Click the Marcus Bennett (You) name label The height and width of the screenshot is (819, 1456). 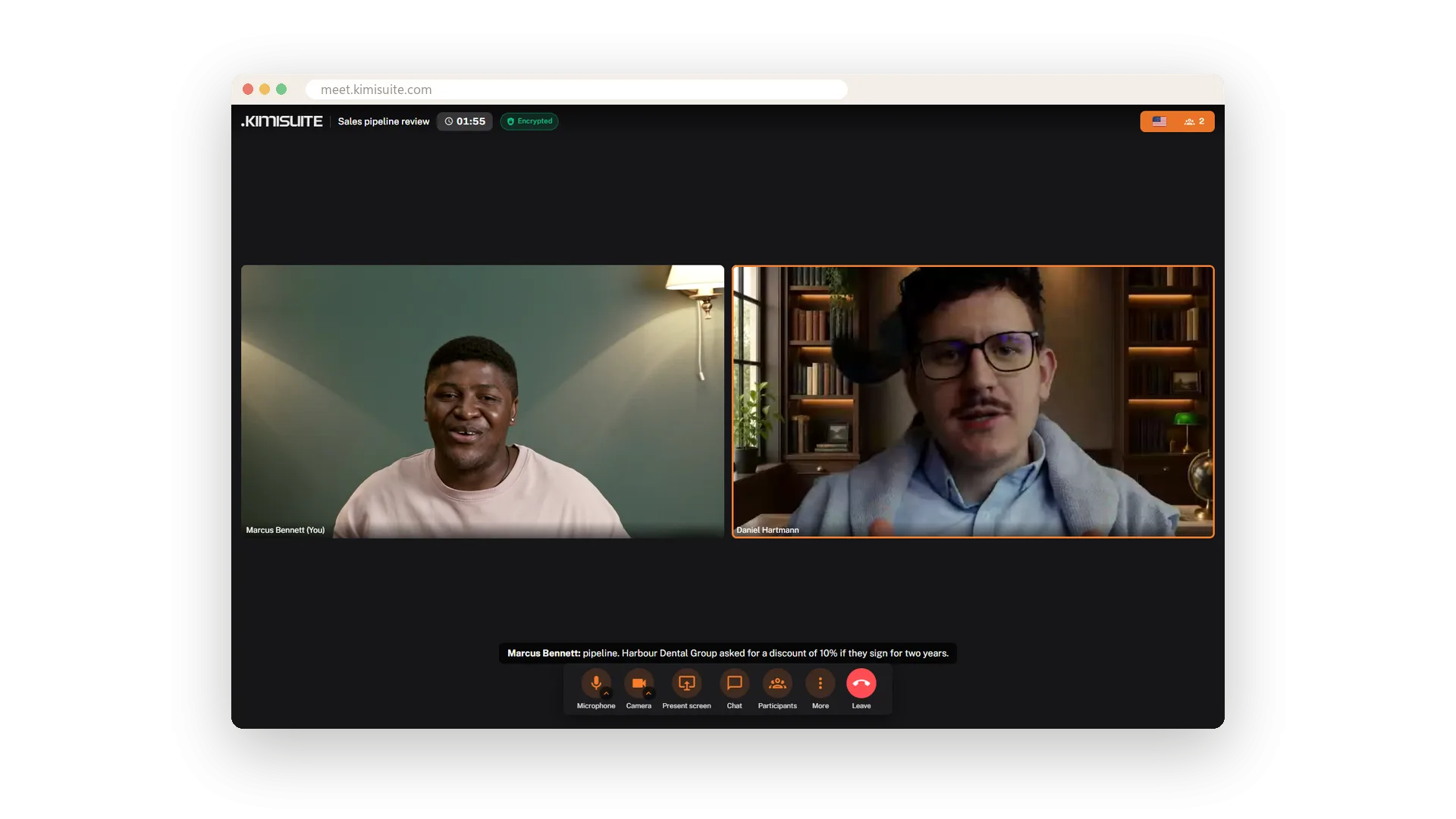[x=285, y=530]
